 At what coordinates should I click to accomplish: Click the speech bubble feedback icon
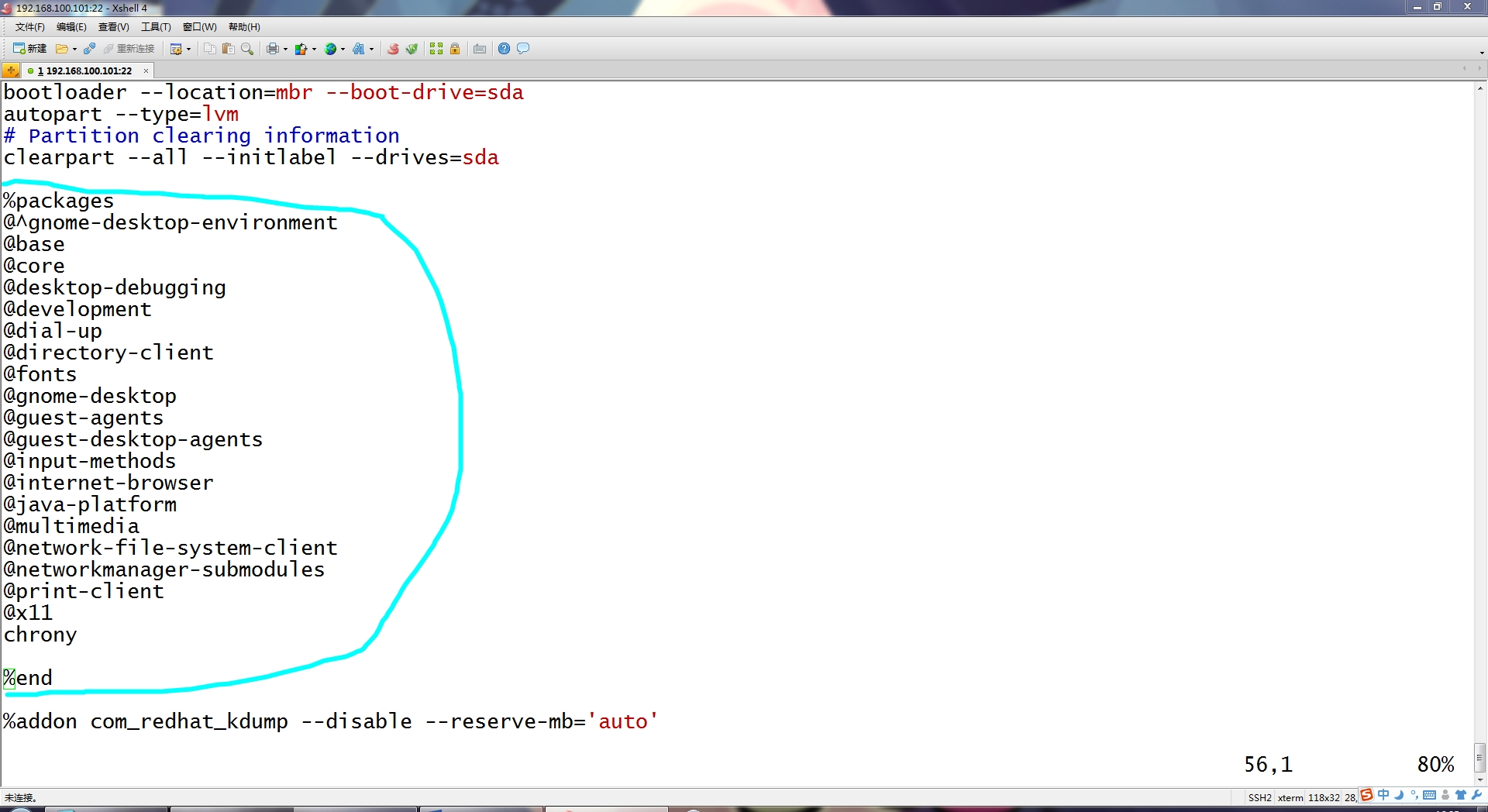coord(523,49)
